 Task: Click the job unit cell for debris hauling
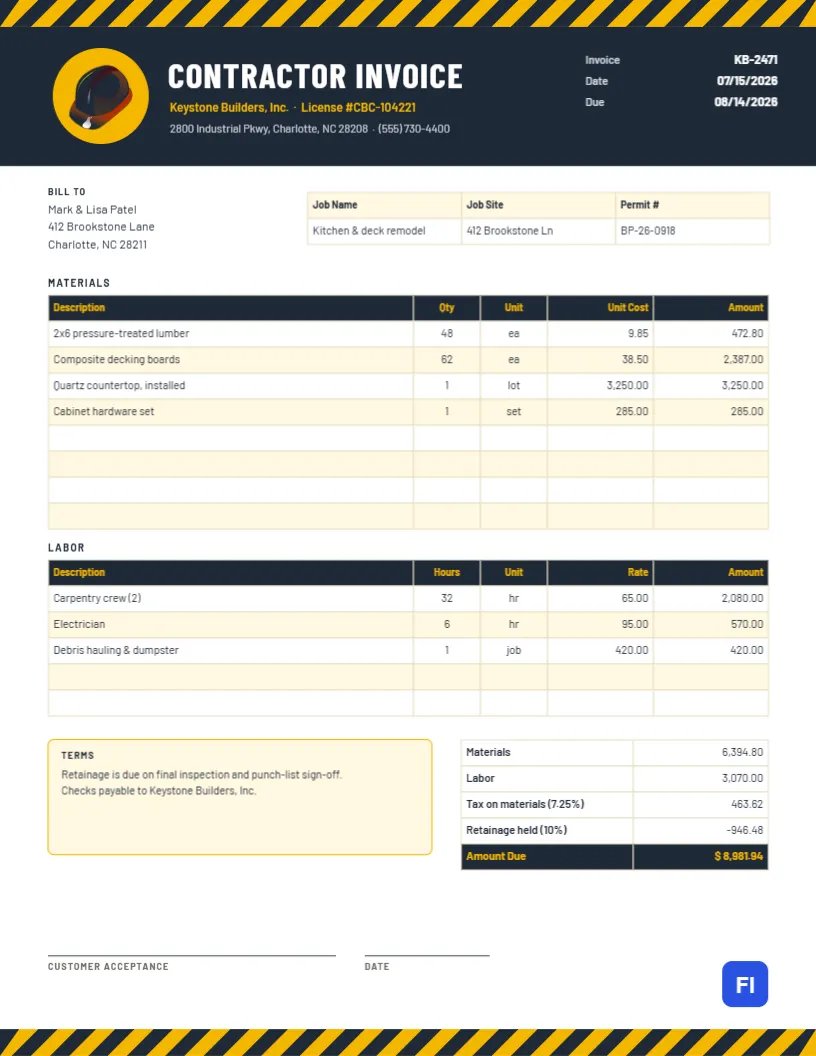coord(514,651)
